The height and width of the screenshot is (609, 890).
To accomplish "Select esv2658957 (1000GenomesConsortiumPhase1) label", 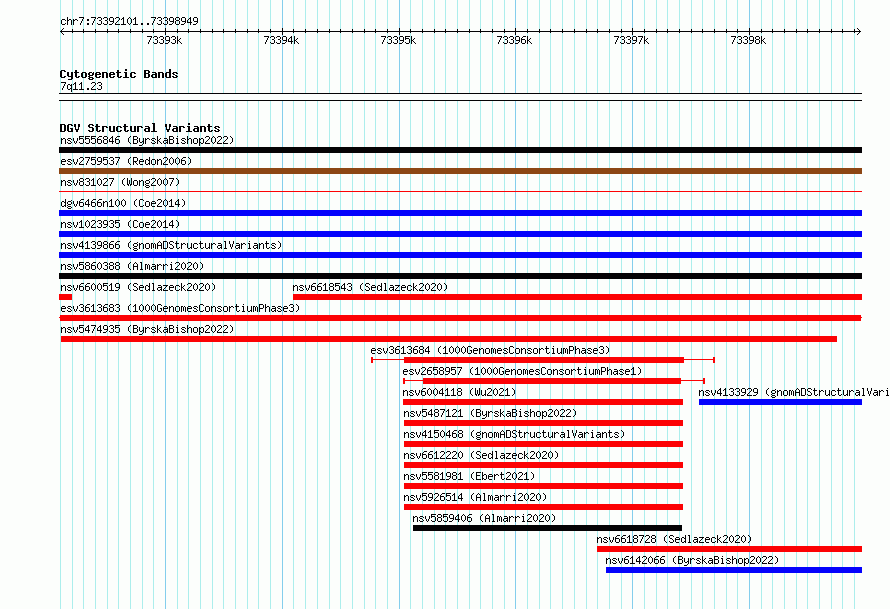I will (522, 371).
